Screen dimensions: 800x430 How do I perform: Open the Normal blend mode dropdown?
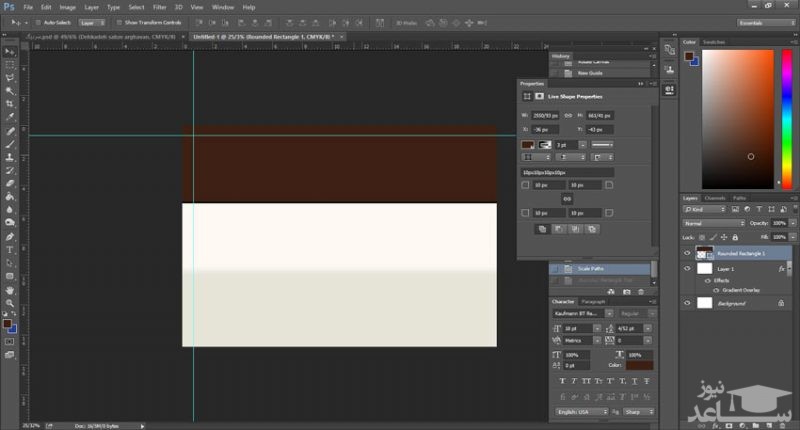tap(713, 224)
